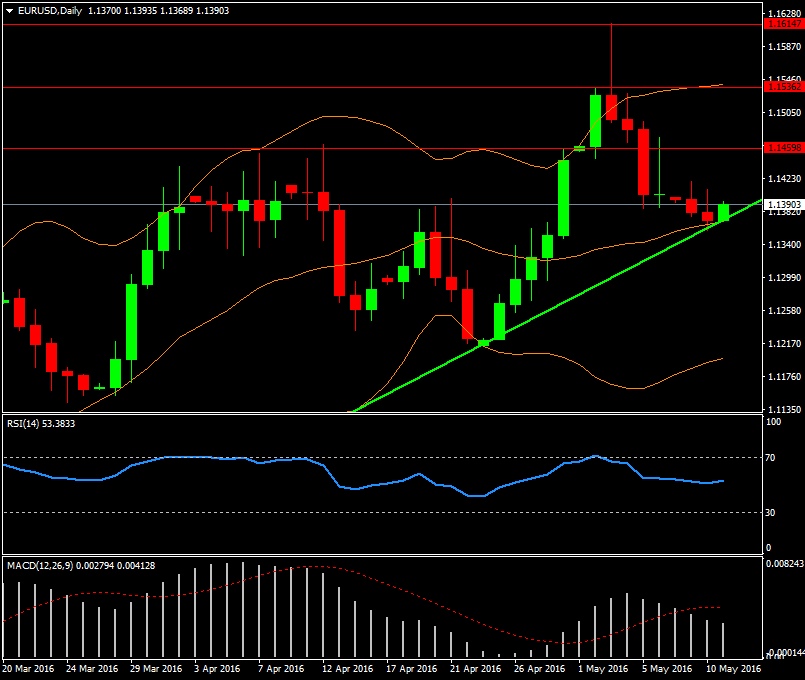Click the RSI(14) indicator label

[26, 424]
